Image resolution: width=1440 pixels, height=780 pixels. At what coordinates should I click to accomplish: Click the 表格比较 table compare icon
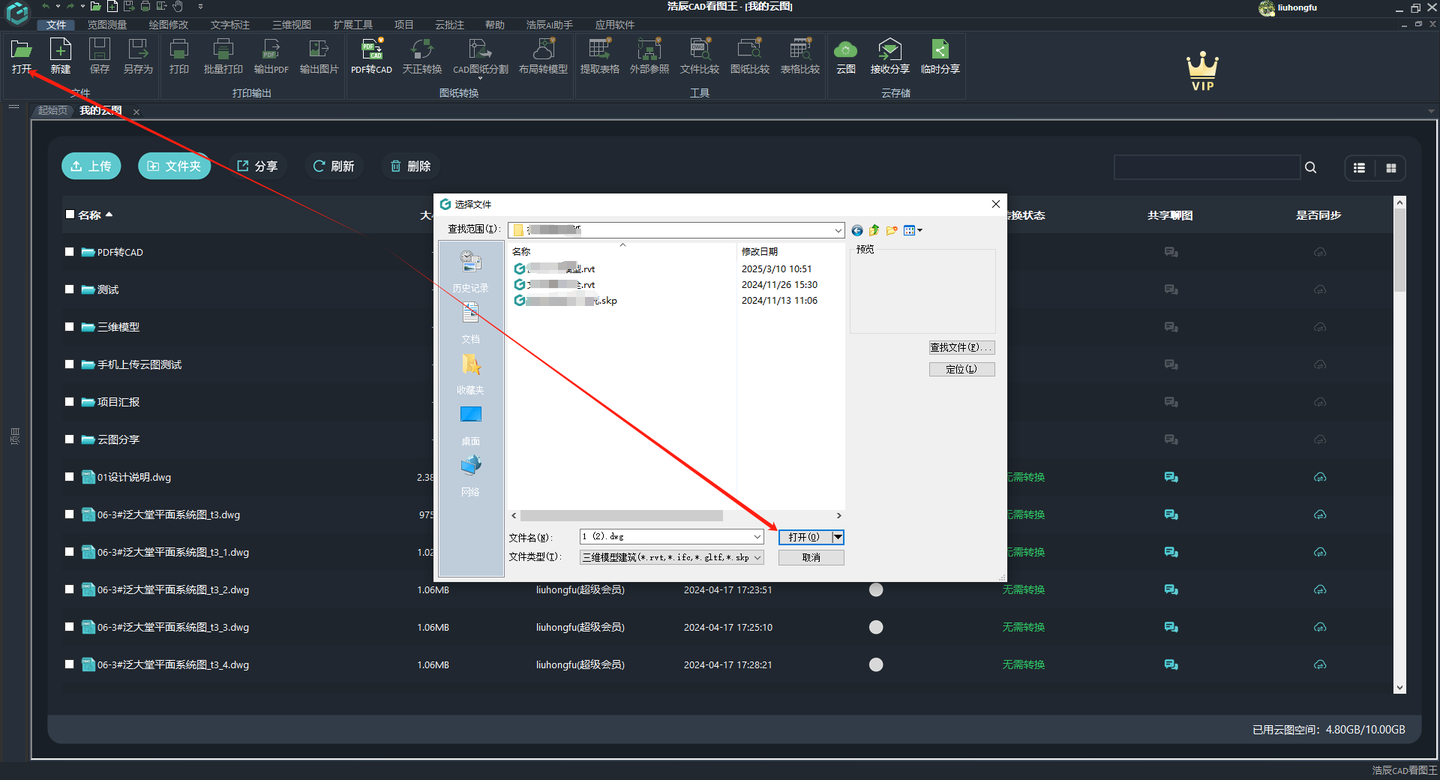(x=799, y=56)
